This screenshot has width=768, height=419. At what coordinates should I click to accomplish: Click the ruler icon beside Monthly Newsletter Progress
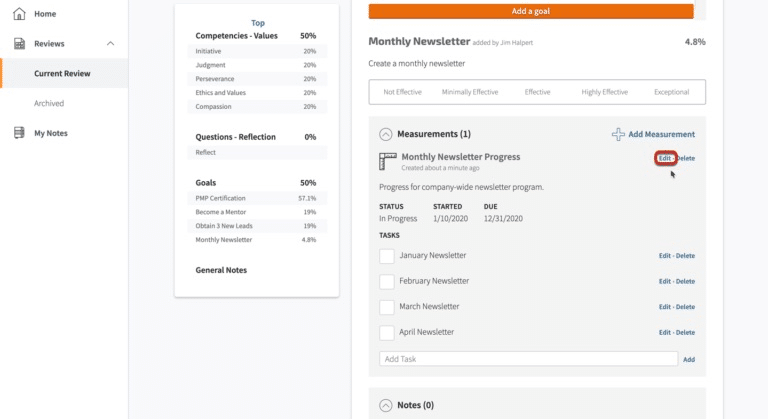click(388, 161)
